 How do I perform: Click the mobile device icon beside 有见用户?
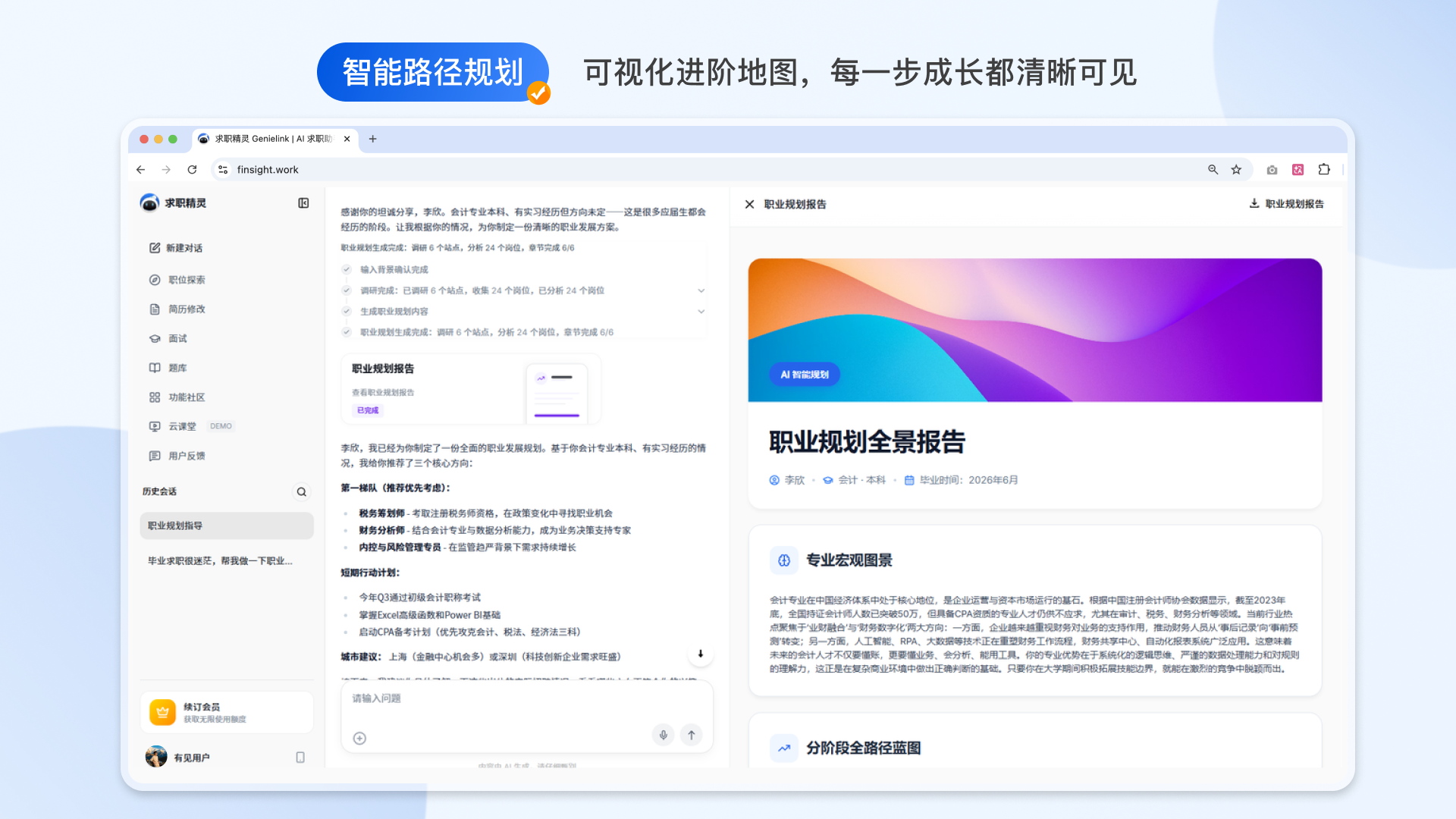[300, 758]
